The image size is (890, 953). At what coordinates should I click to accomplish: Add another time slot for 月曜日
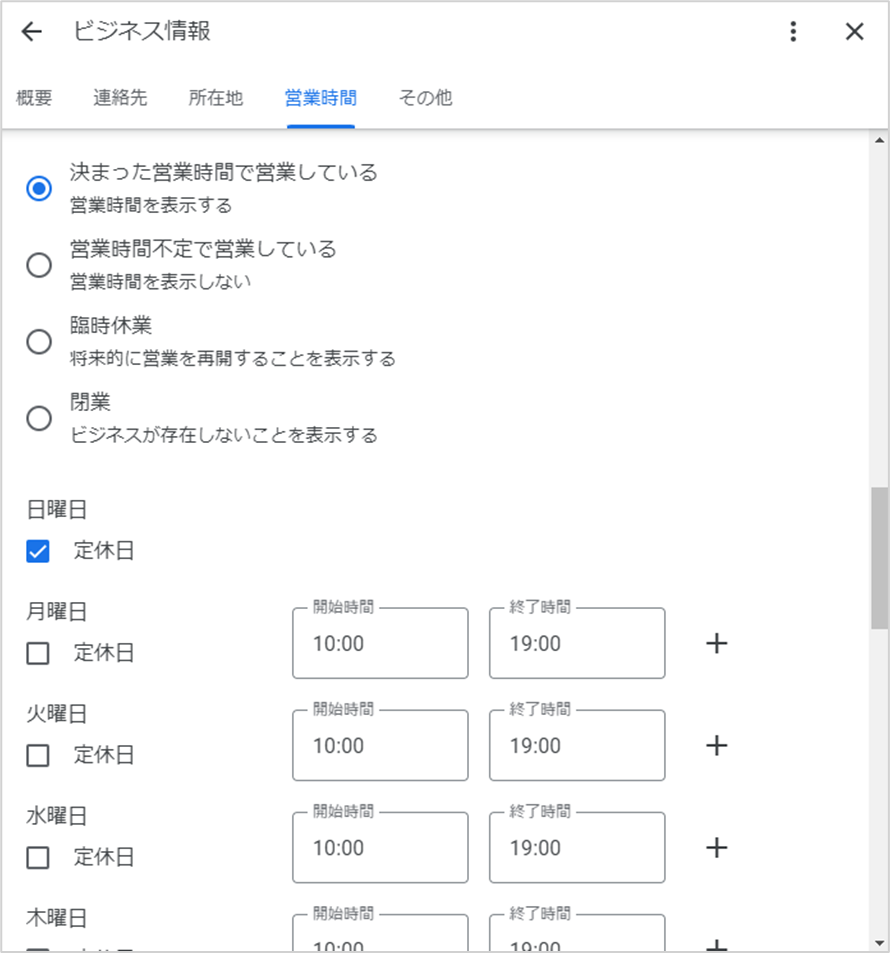pyautogui.click(x=717, y=643)
